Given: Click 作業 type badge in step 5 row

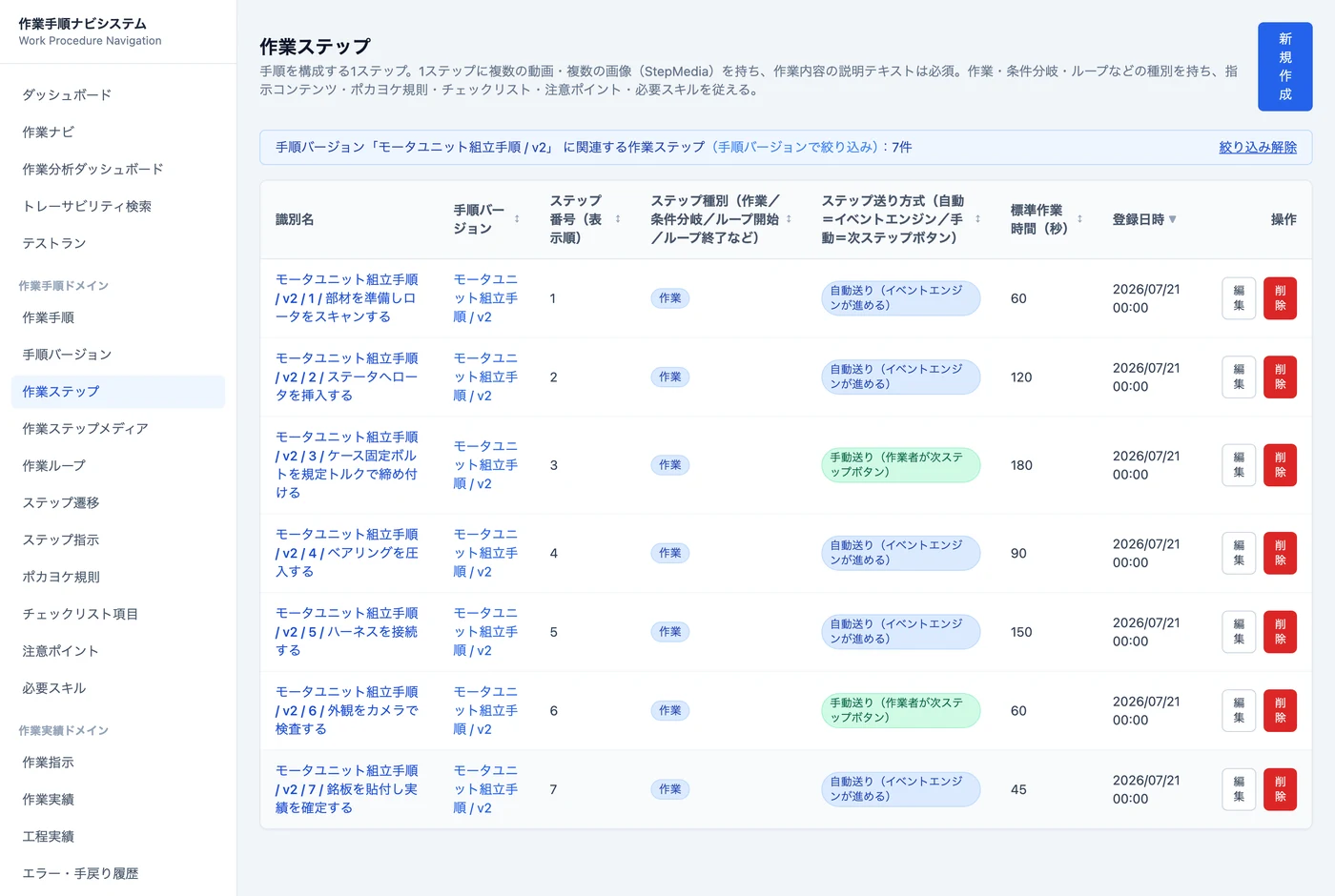Looking at the screenshot, I should [x=670, y=632].
